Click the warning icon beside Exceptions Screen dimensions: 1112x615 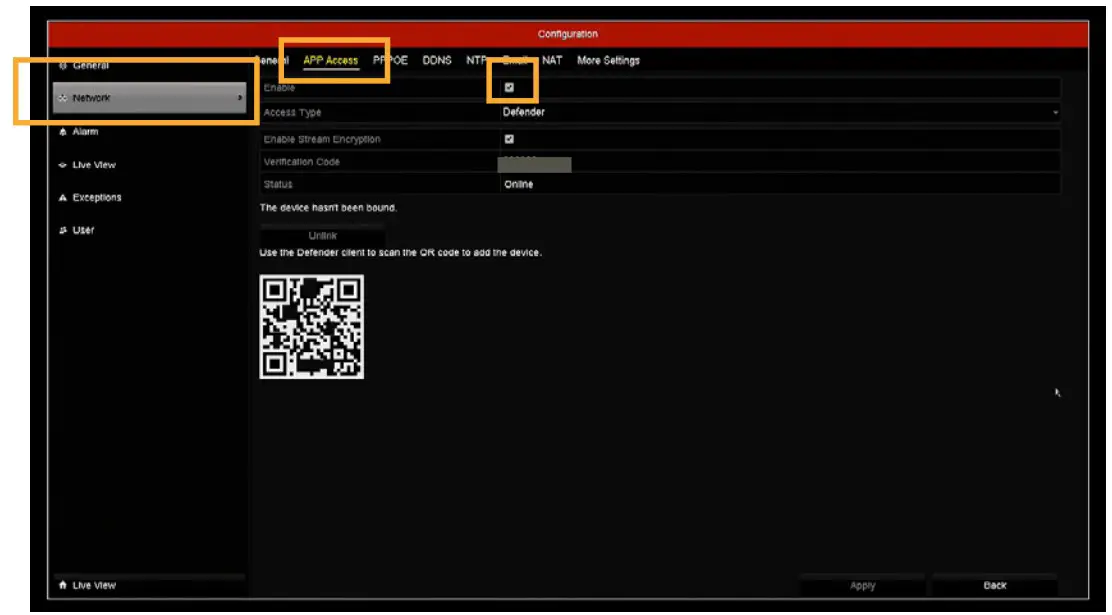click(x=63, y=197)
